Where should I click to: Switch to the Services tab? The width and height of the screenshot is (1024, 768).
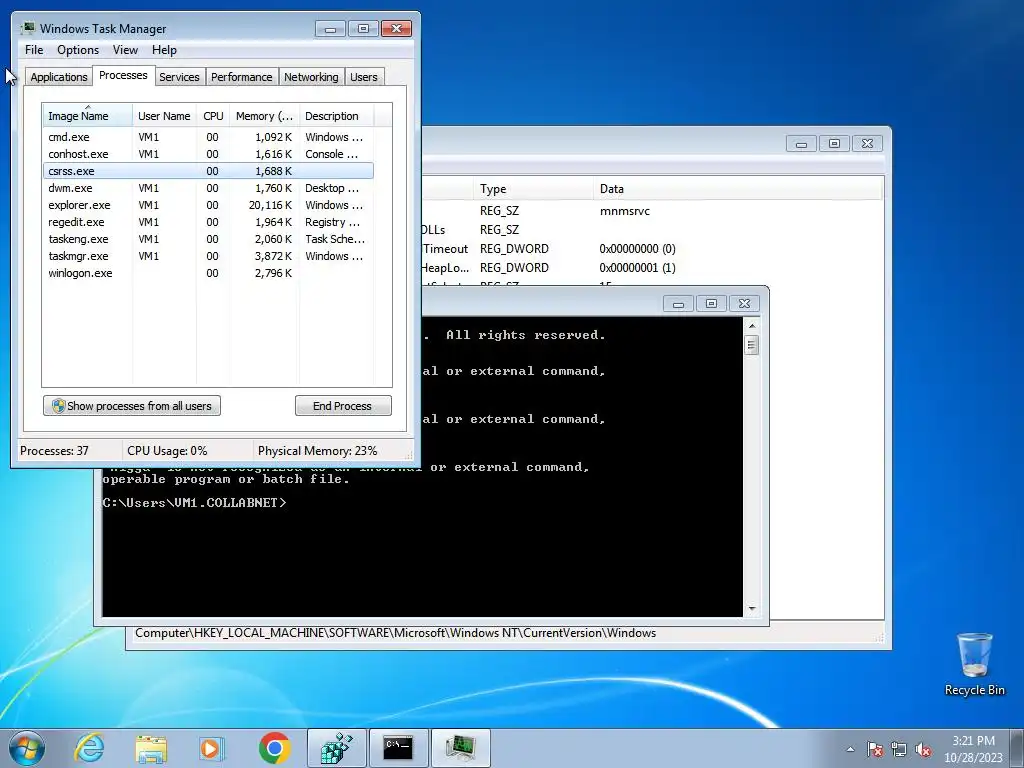pyautogui.click(x=180, y=77)
